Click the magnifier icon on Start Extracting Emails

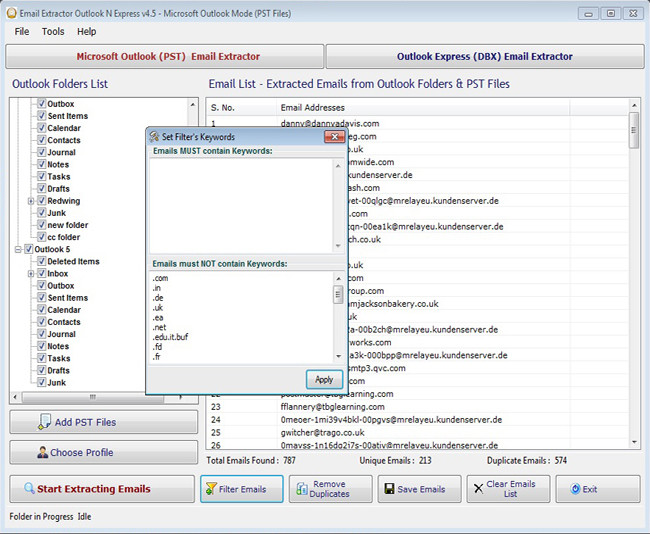(29, 488)
